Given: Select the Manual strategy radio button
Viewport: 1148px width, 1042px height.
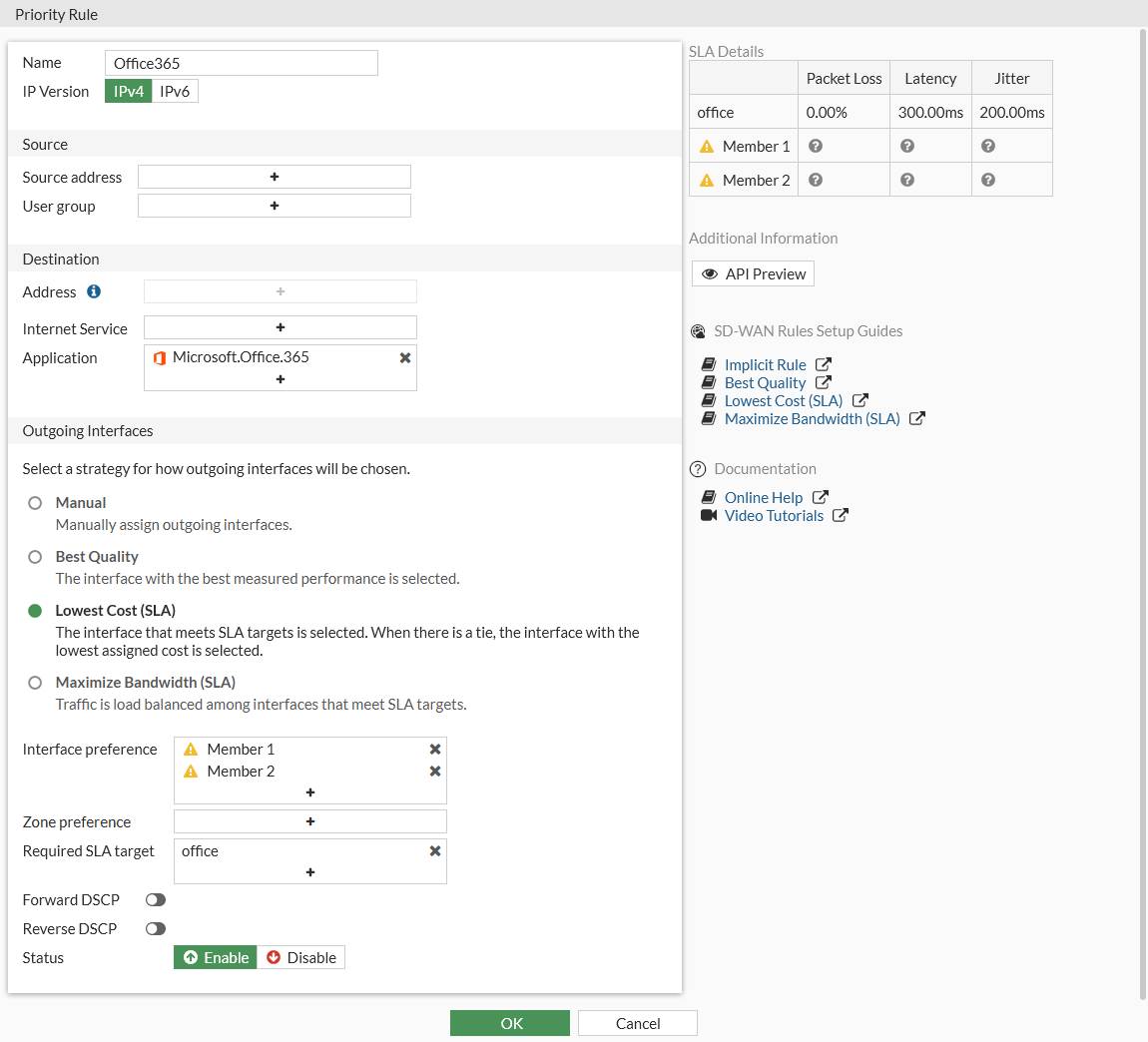Looking at the screenshot, I should coord(35,503).
